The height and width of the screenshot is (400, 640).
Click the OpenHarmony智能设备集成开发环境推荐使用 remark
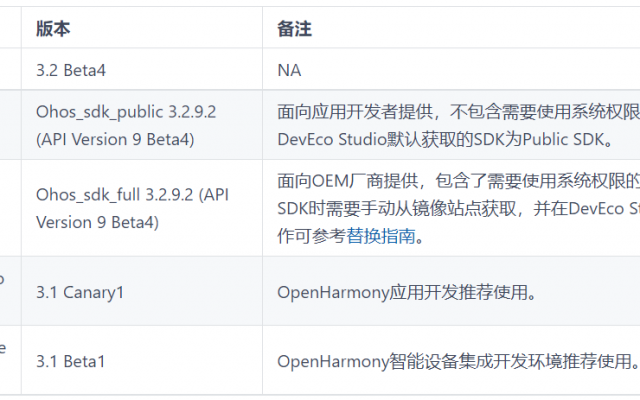(x=458, y=361)
